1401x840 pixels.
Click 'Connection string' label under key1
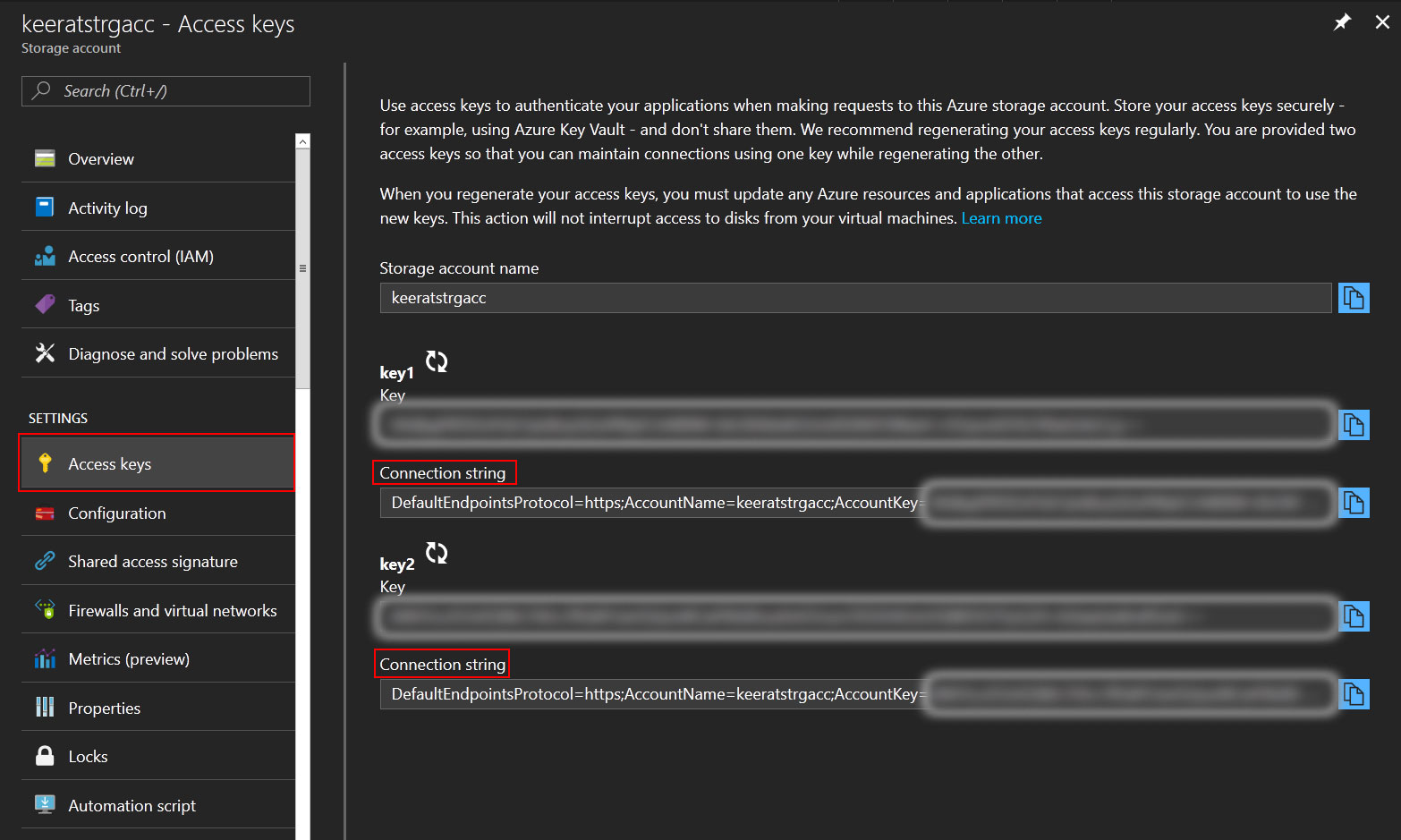[443, 472]
